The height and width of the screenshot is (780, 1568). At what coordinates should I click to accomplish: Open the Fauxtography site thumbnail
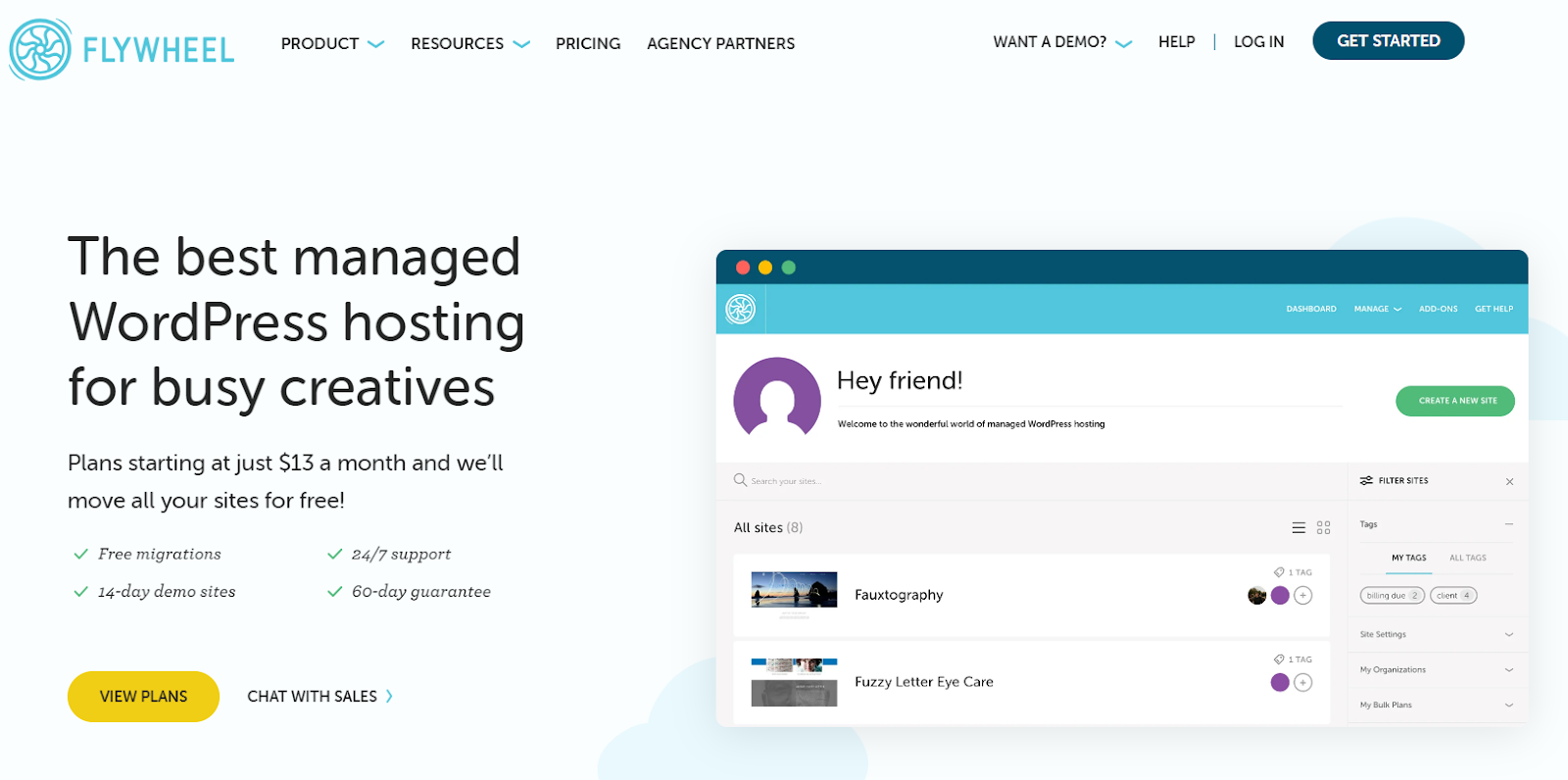[x=794, y=595]
